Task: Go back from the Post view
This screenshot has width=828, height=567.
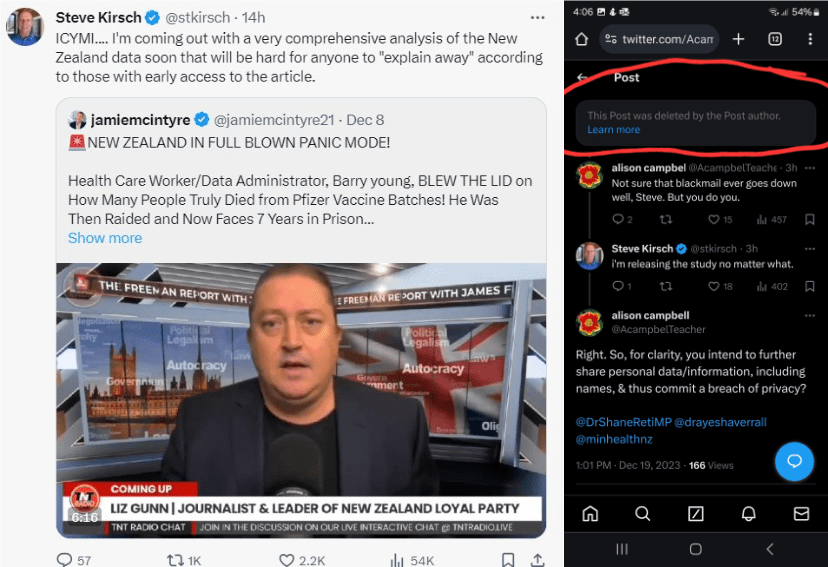Action: coord(582,77)
